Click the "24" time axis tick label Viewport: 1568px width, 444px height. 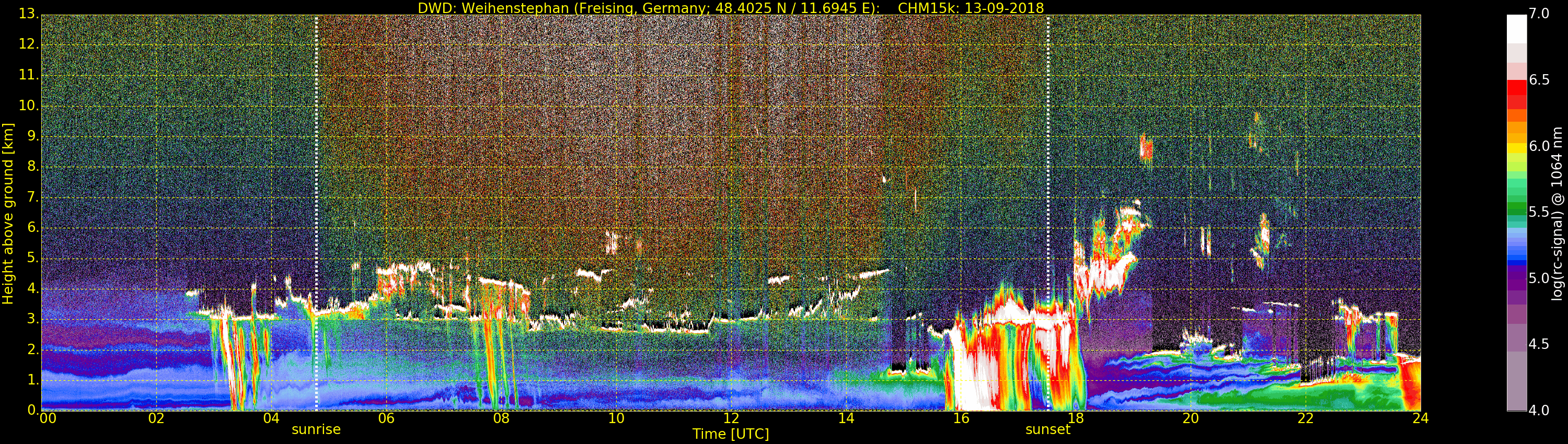tap(1421, 418)
